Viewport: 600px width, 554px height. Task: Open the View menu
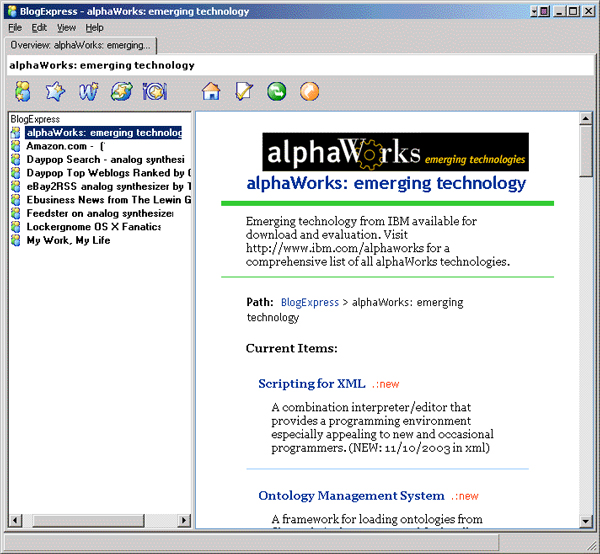click(x=66, y=28)
